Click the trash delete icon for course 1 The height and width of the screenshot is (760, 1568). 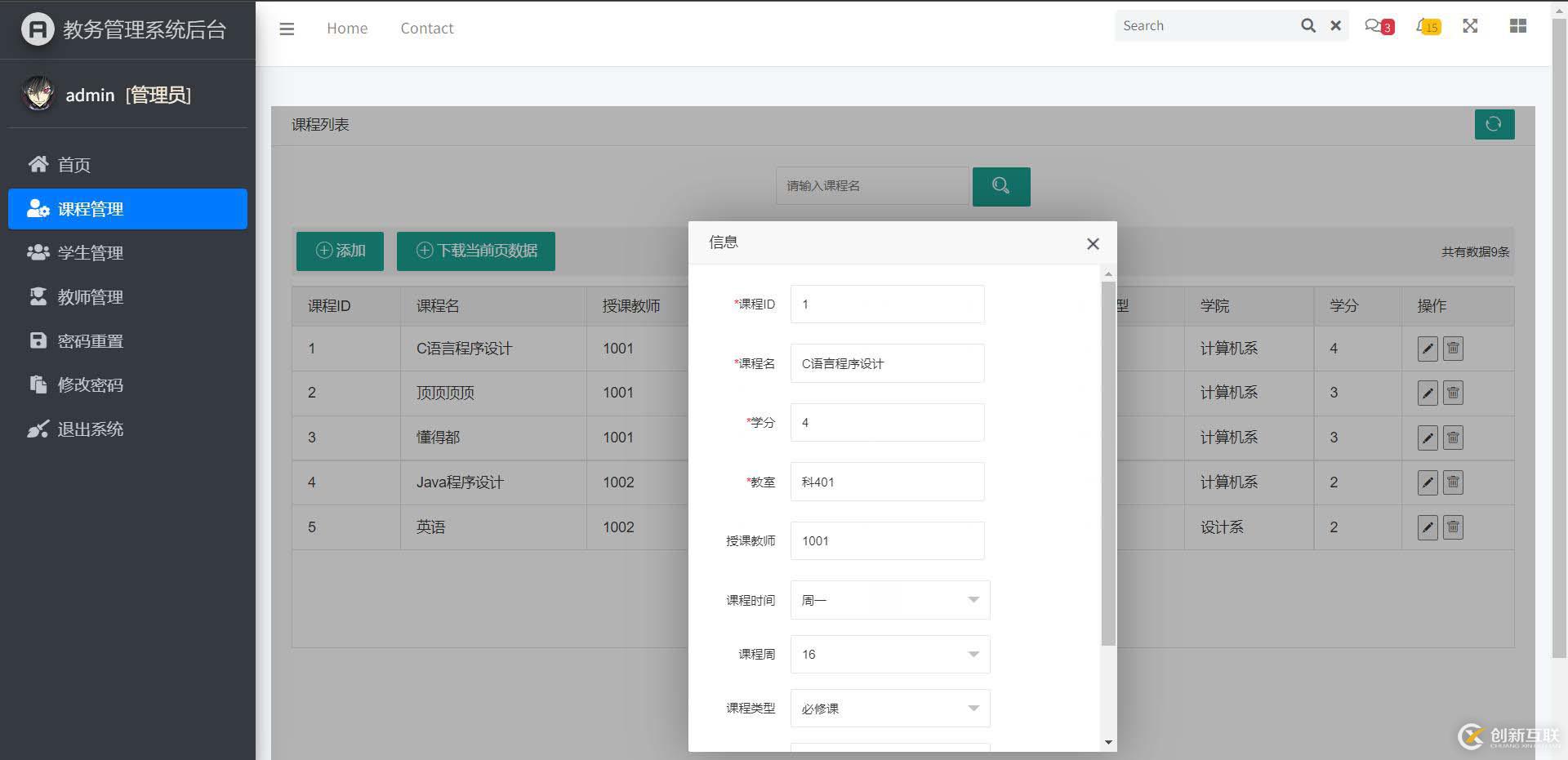[1453, 349]
